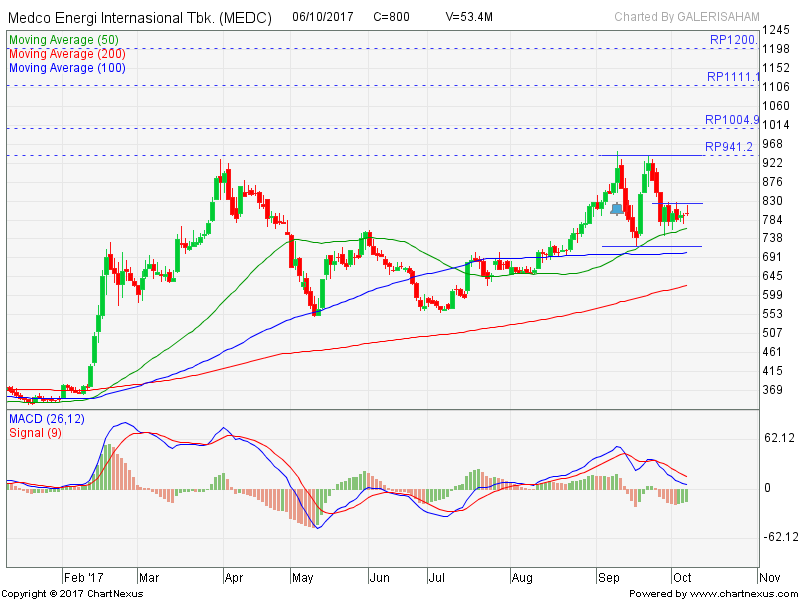The image size is (800, 600).
Task: Click the Sep label on date axis
Action: point(608,577)
